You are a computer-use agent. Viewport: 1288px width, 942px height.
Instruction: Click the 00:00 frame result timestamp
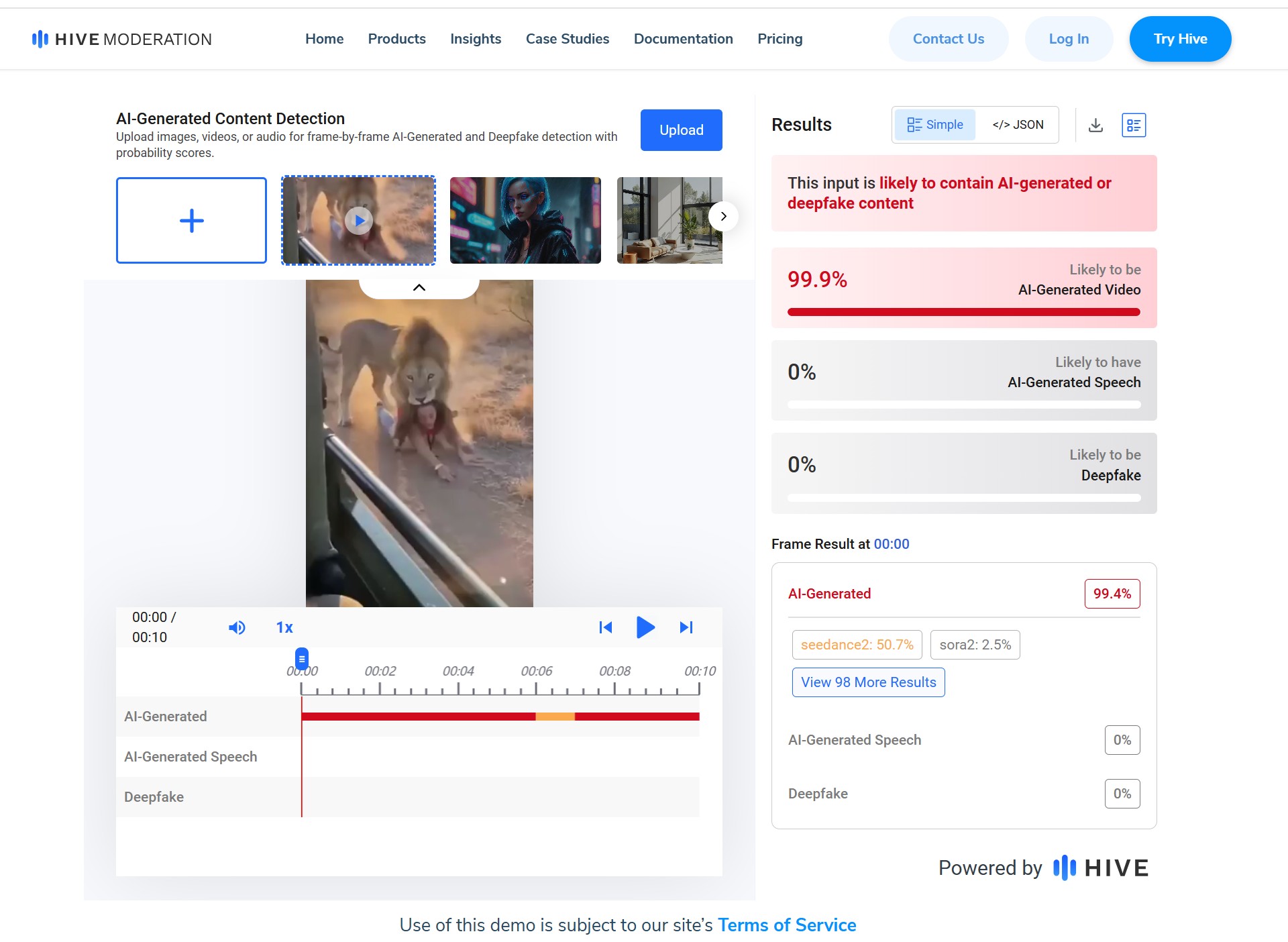892,544
